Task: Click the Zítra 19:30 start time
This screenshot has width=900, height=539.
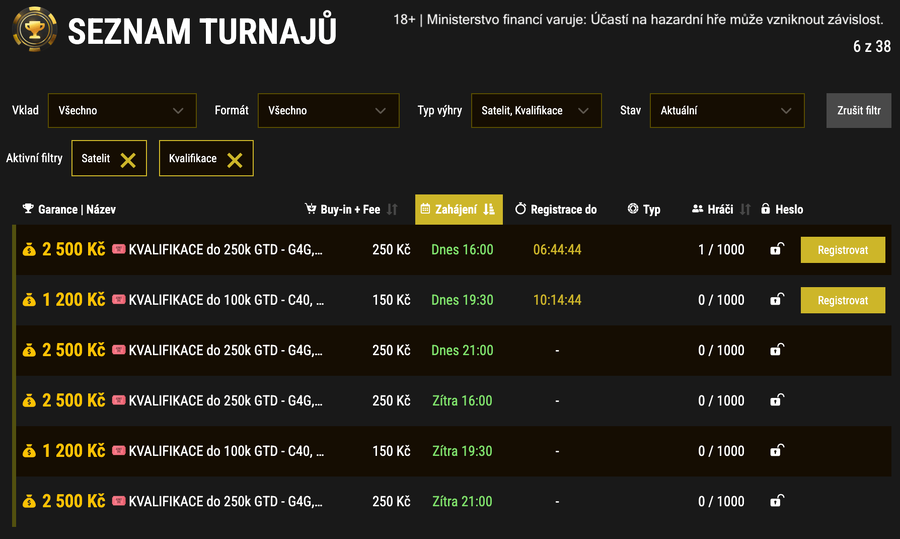Action: (462, 451)
